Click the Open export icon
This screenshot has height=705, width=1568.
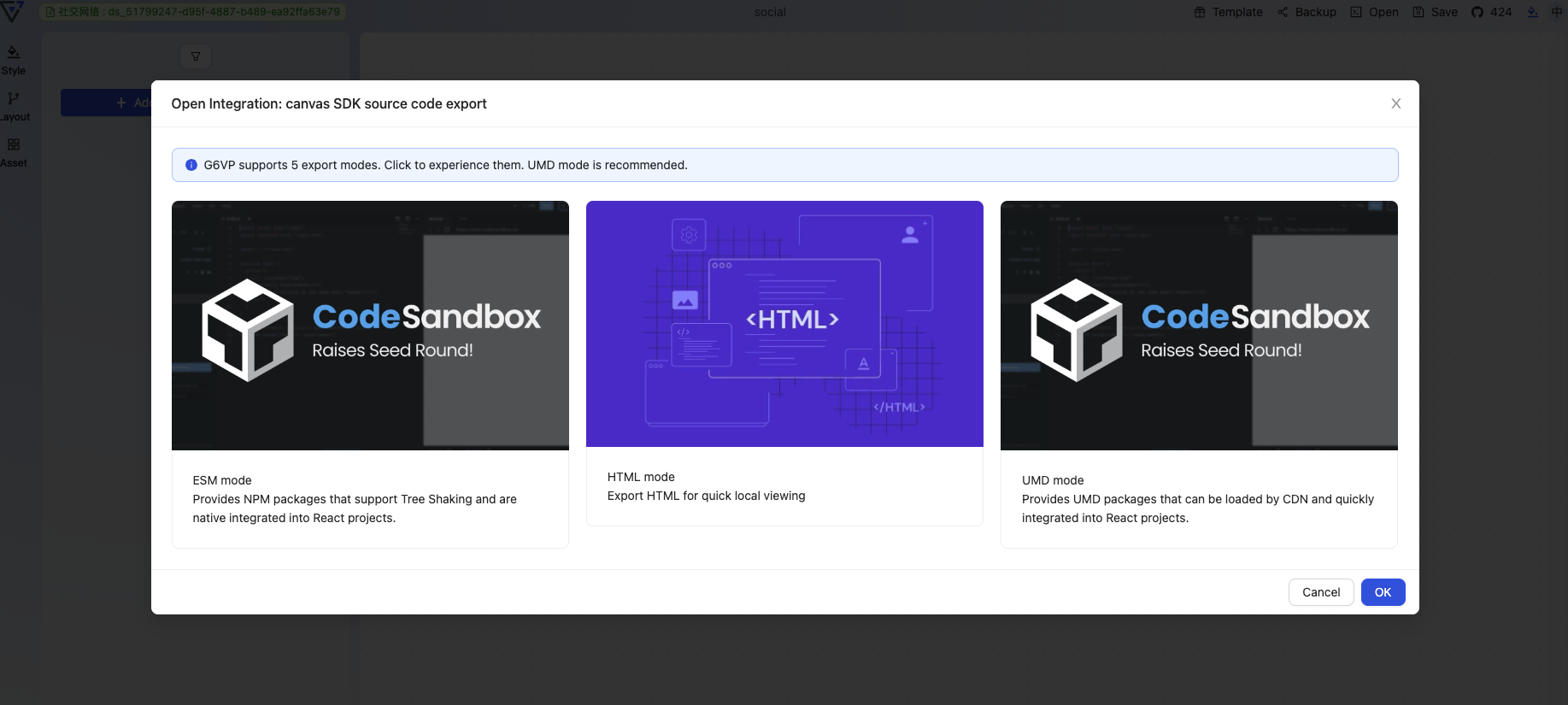point(1356,12)
